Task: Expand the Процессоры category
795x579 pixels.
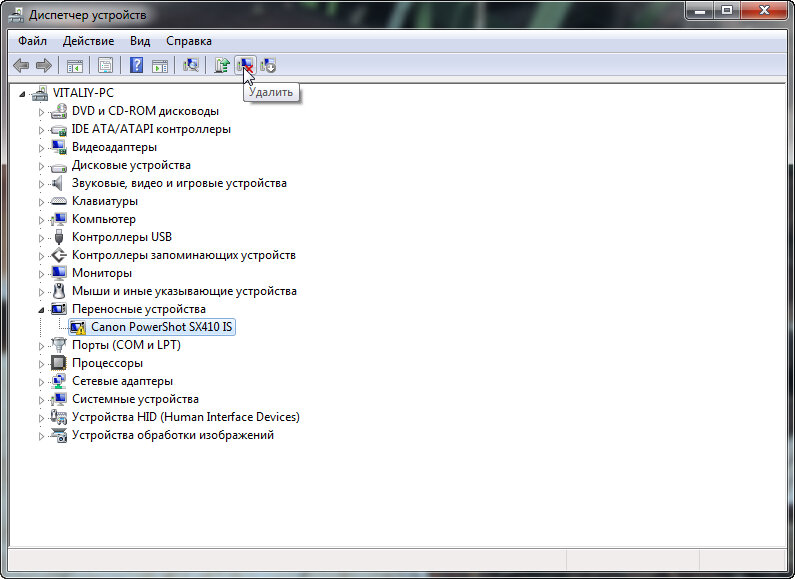Action: pos(41,364)
